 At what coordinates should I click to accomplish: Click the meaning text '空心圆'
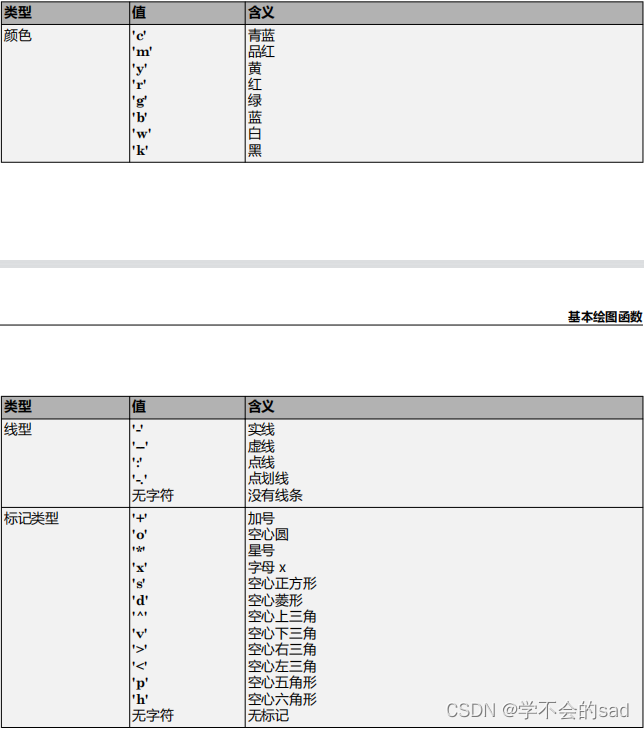point(268,535)
